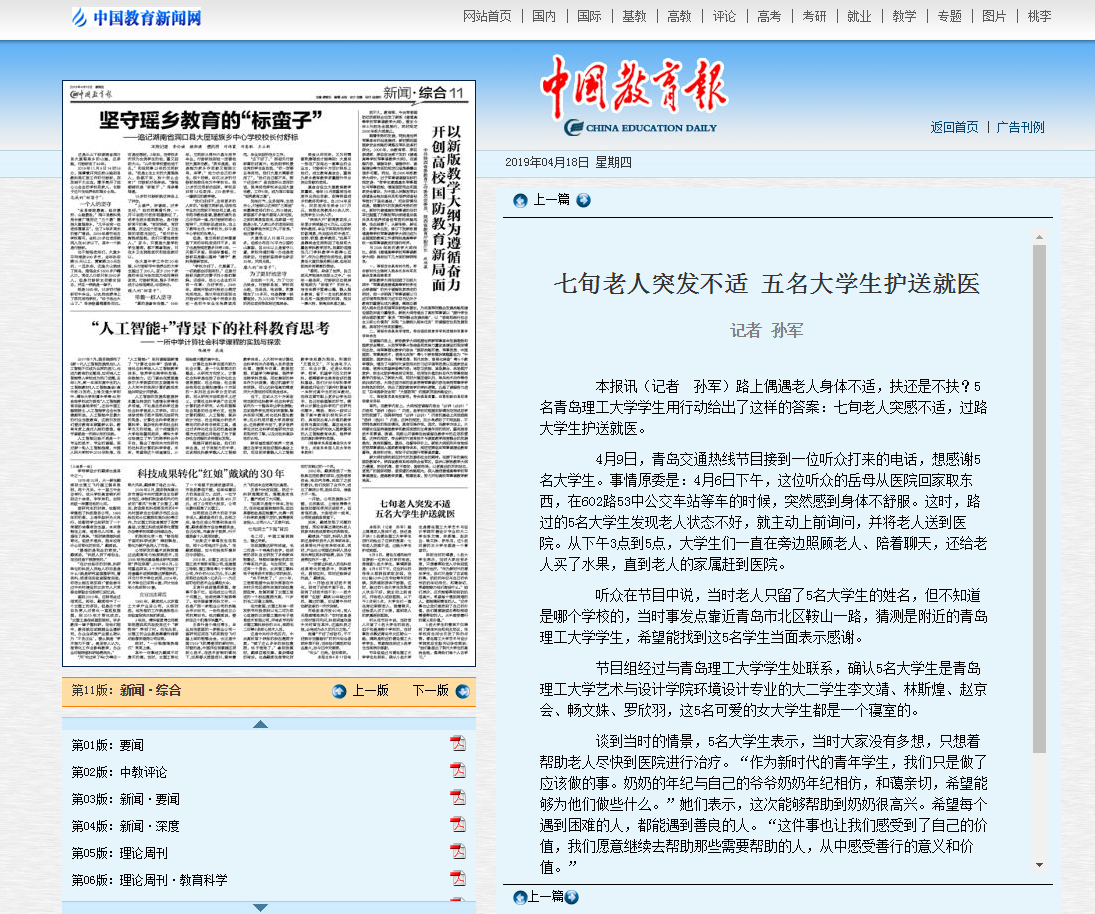Go to previous page via 上一版 arrow icon
The width and height of the screenshot is (1095, 914).
pyautogui.click(x=339, y=691)
